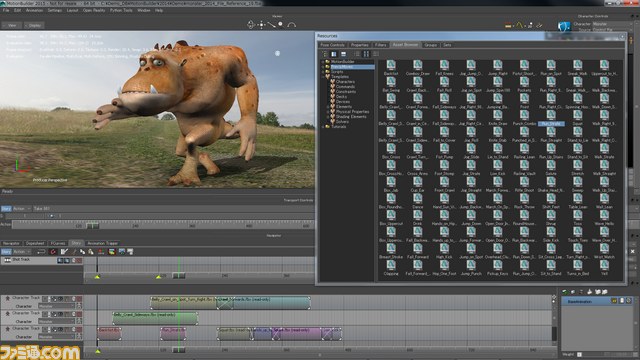This screenshot has width=640, height=360.
Task: Toggle red mute button on third Character Track
Action: [79, 329]
